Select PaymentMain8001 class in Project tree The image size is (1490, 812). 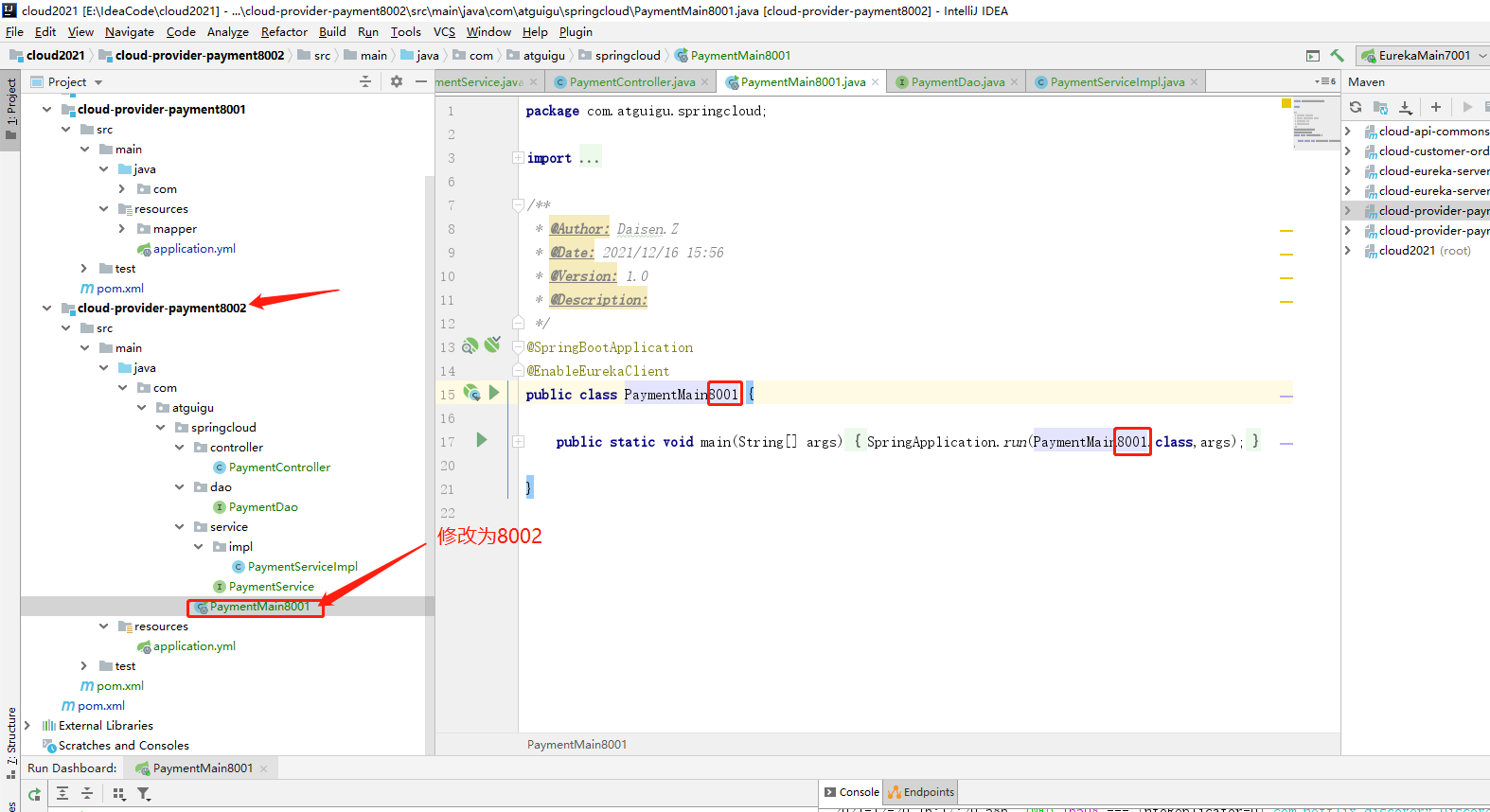tap(259, 607)
